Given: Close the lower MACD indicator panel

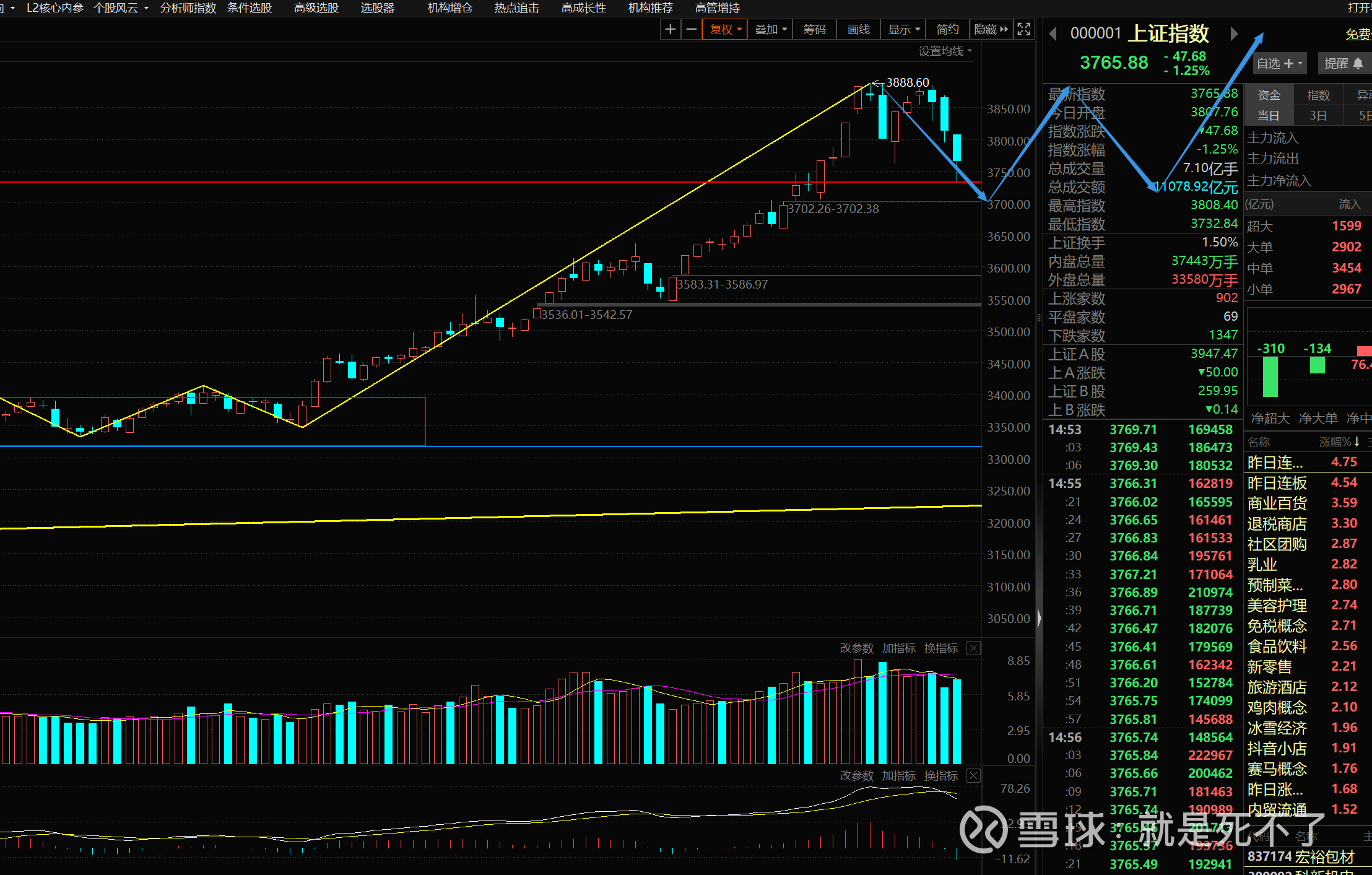Looking at the screenshot, I should click(x=973, y=776).
